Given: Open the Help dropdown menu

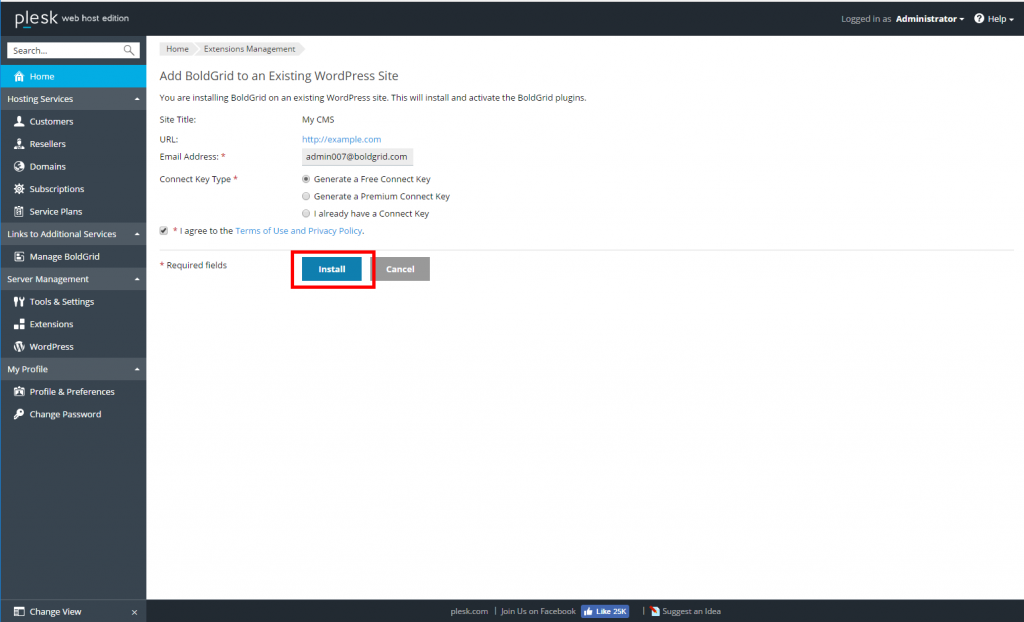Looking at the screenshot, I should coord(994,19).
